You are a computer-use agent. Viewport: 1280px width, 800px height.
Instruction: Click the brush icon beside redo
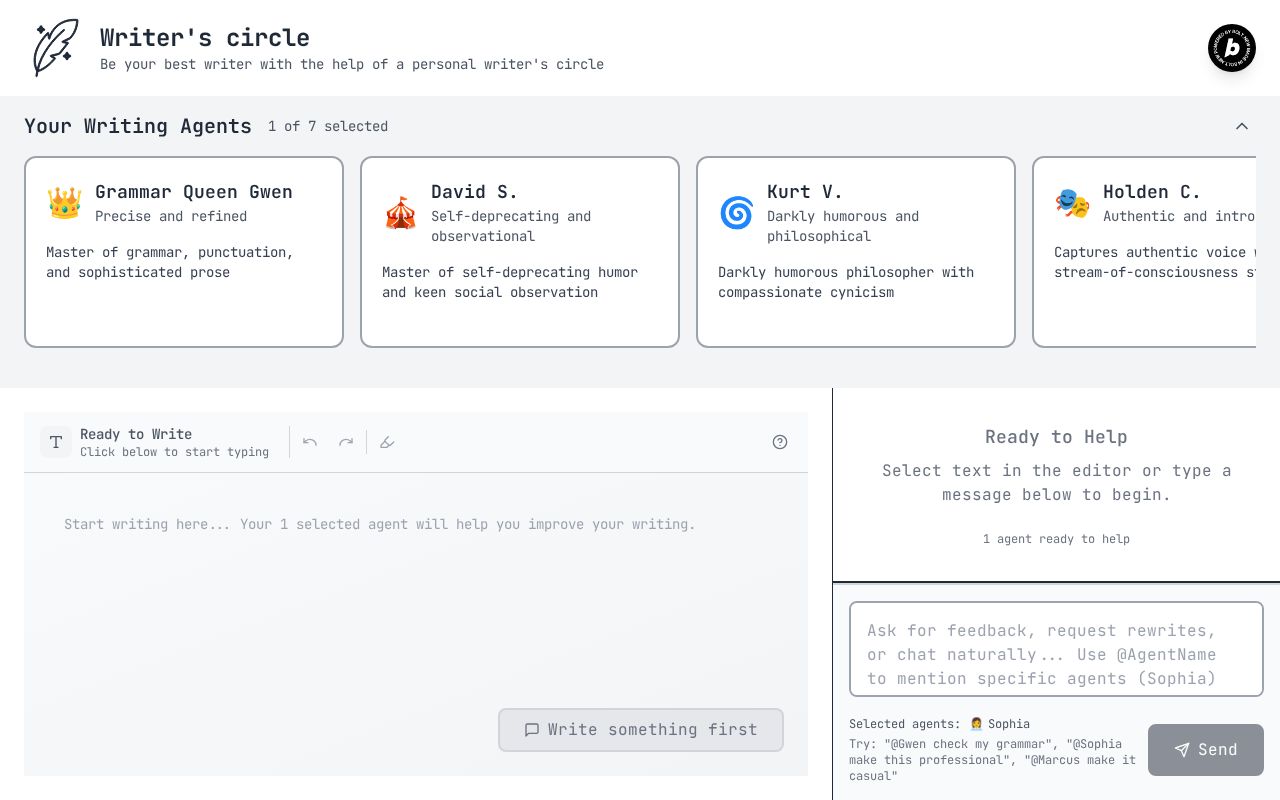click(x=387, y=442)
